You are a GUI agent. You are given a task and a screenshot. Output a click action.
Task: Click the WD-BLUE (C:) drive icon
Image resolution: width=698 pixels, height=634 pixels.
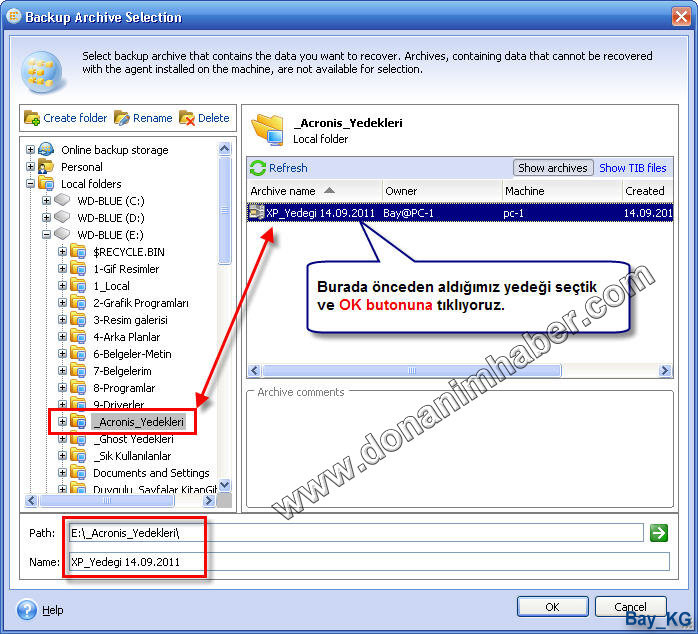[x=62, y=200]
